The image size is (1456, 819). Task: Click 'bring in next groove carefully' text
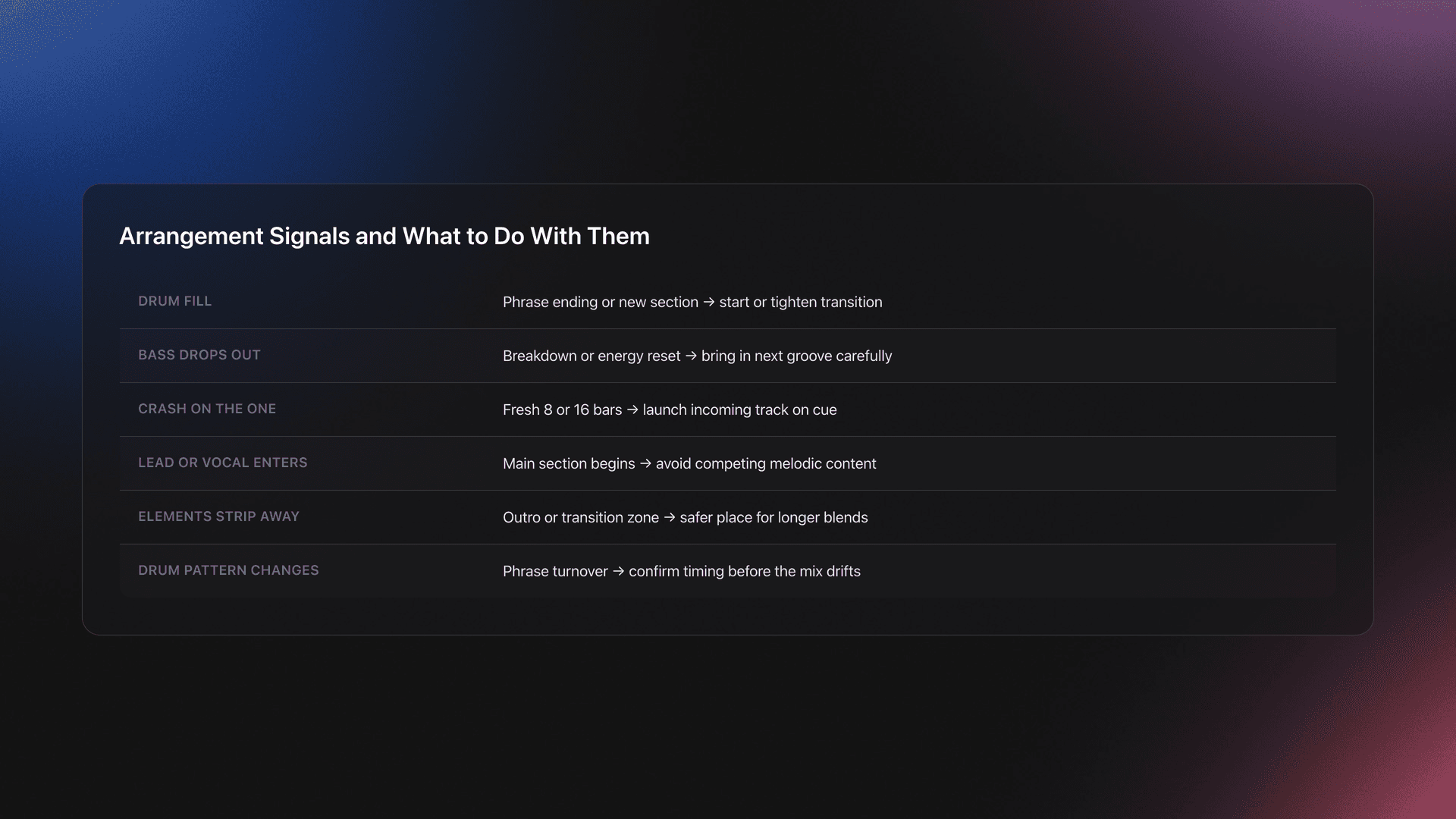coord(796,356)
